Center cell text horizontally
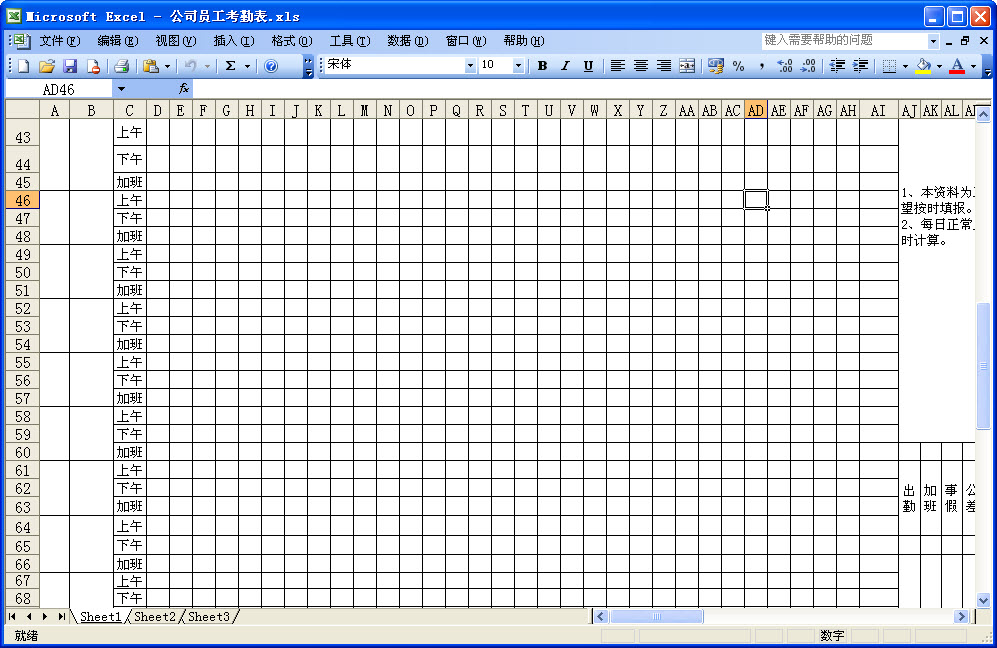 pos(640,65)
